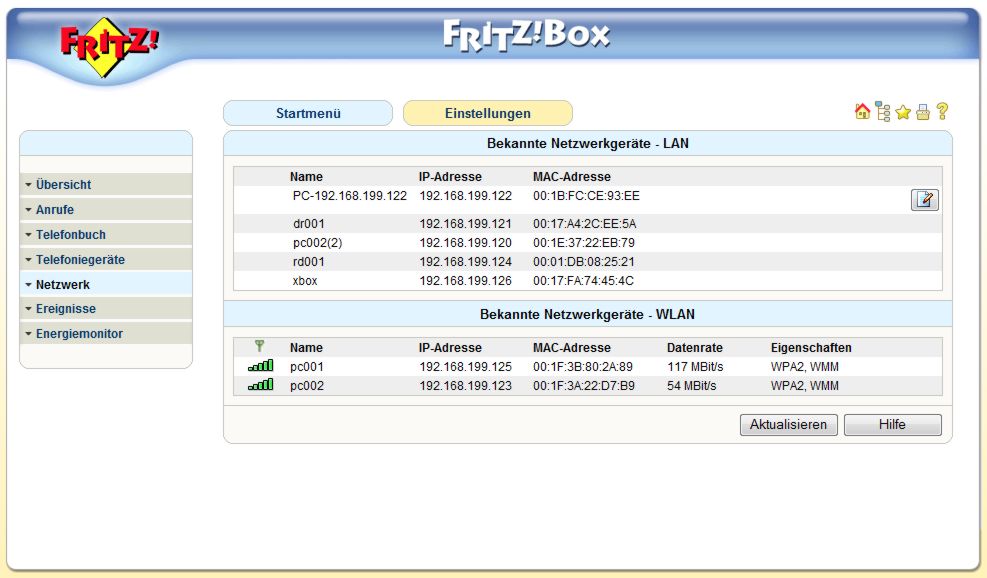Click IP address 192.168.199.125
The width and height of the screenshot is (987, 578).
click(466, 366)
